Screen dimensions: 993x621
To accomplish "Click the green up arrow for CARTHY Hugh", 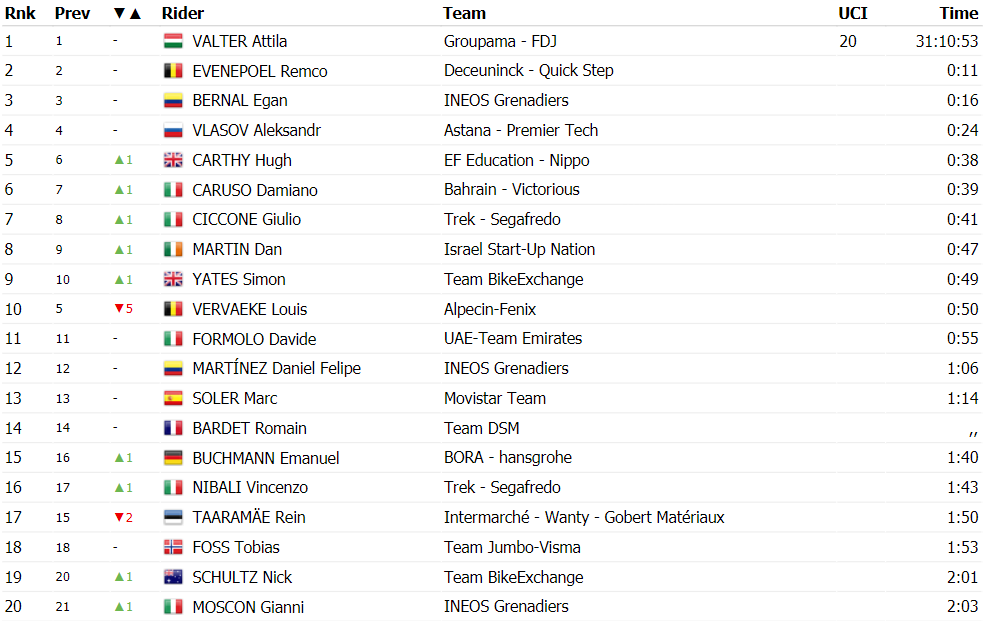I will [x=119, y=160].
